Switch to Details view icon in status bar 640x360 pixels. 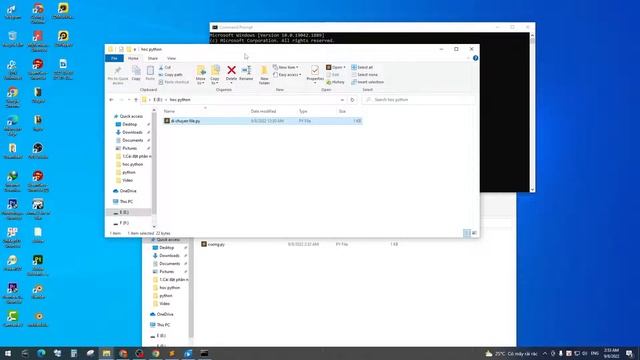coord(467,233)
